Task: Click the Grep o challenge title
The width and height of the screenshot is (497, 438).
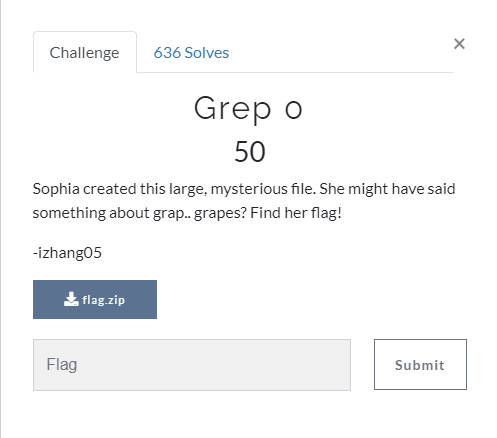Action: pyautogui.click(x=248, y=109)
